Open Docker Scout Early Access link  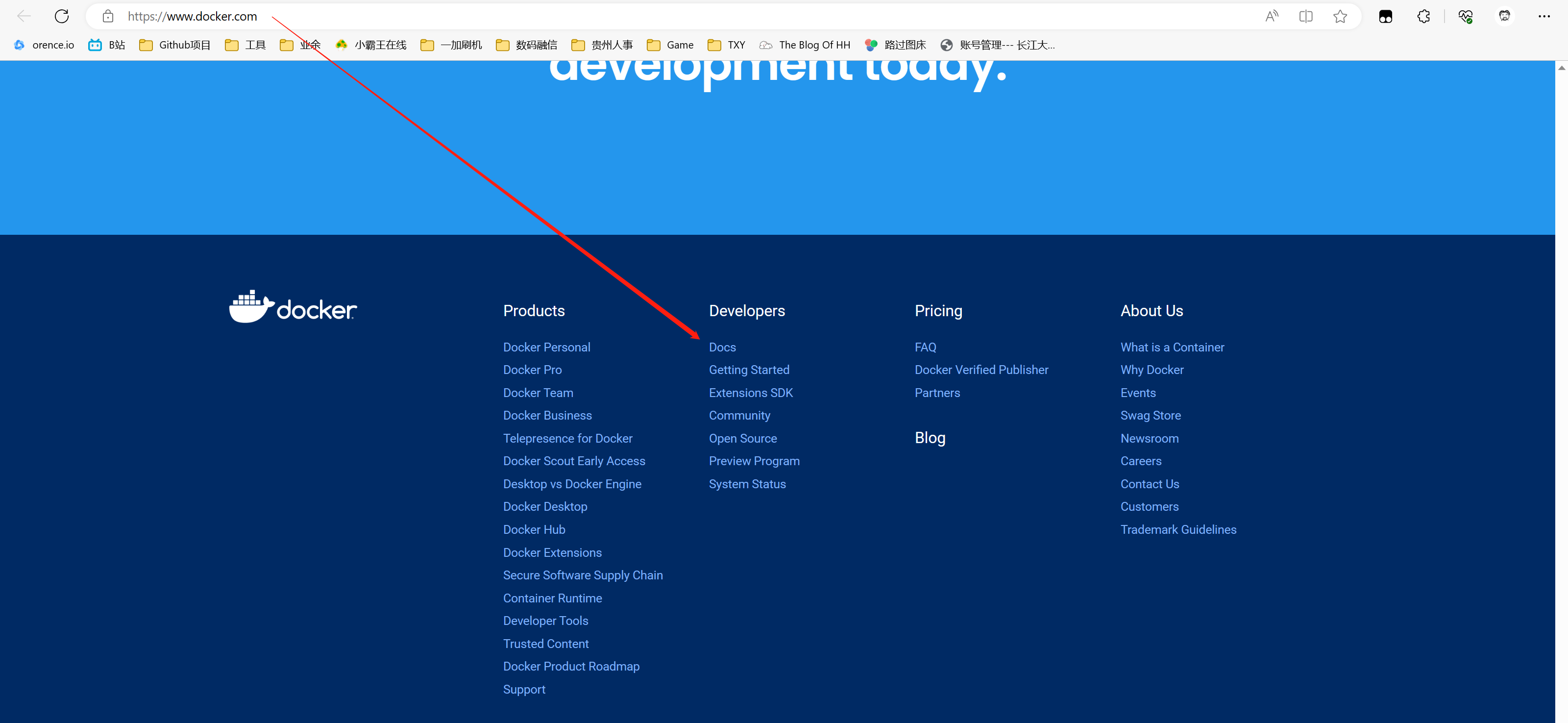[x=575, y=461]
